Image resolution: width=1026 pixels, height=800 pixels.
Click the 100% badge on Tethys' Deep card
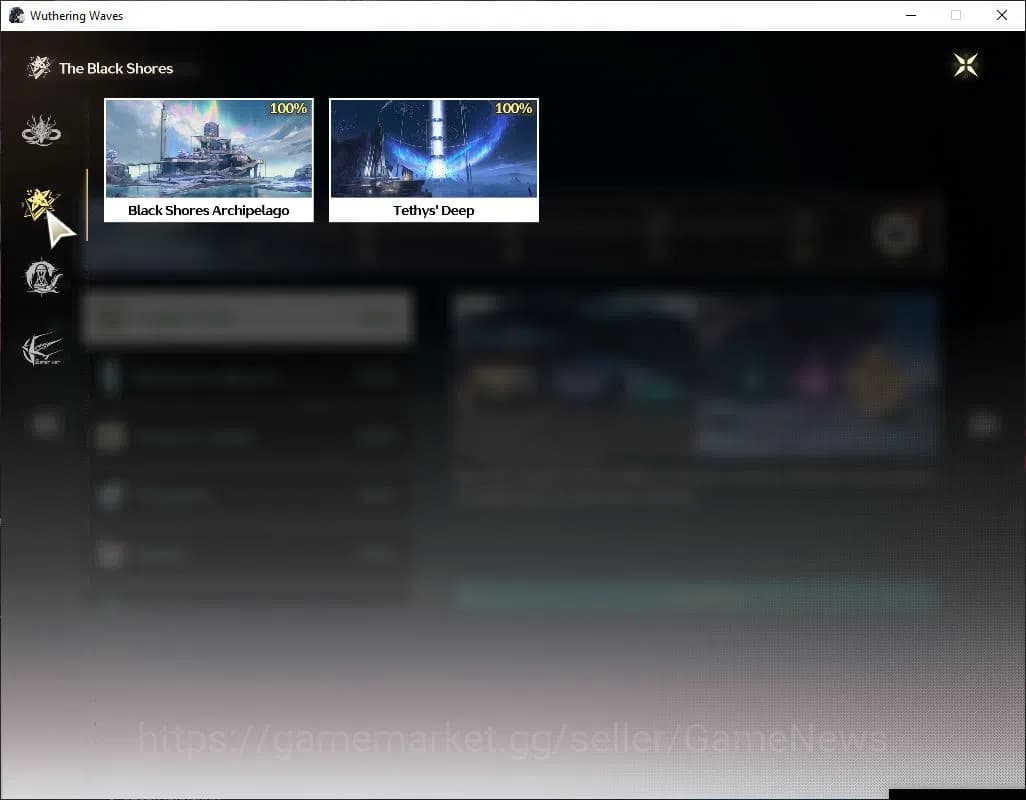[512, 108]
